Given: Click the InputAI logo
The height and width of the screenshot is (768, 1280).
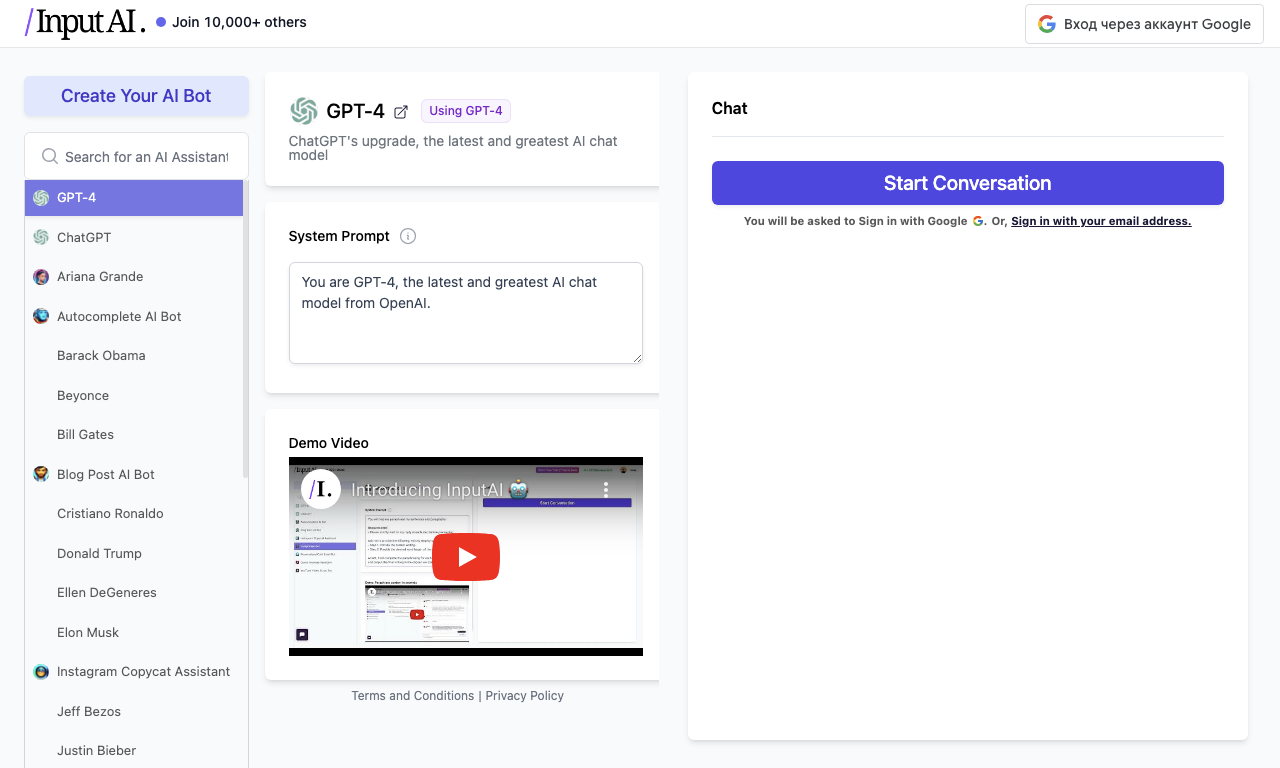Looking at the screenshot, I should [x=85, y=22].
